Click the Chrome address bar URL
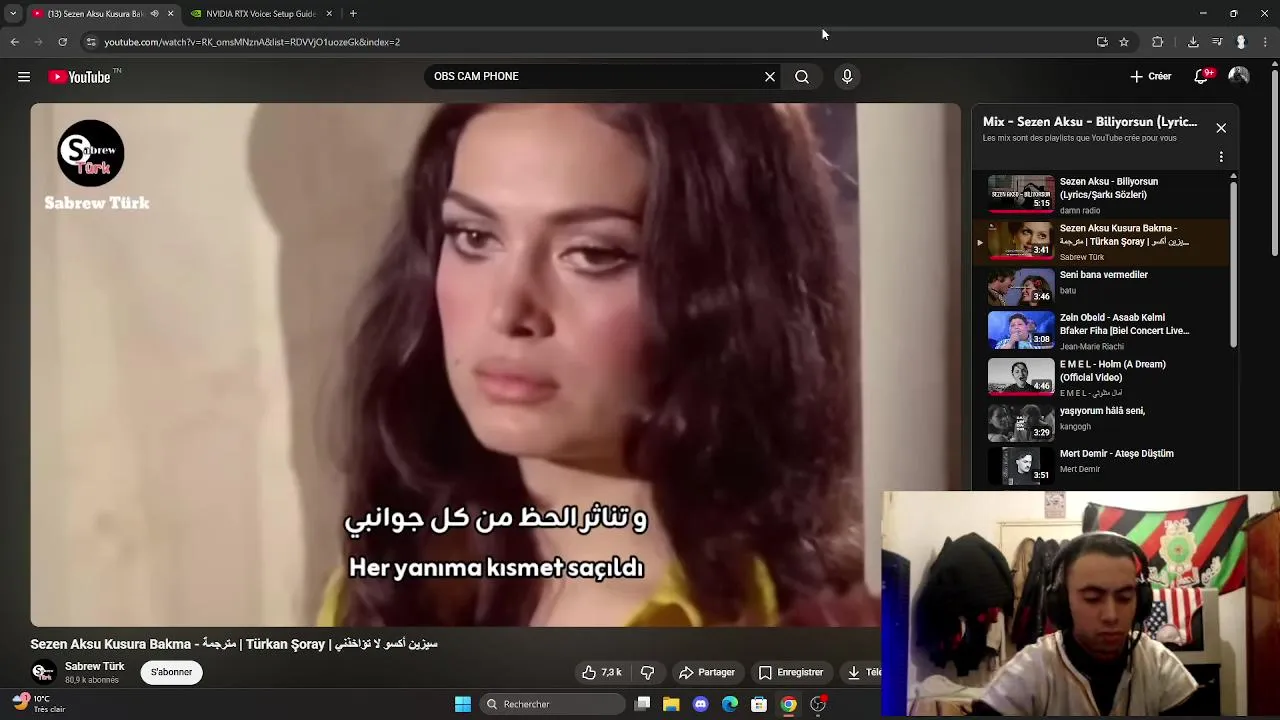The height and width of the screenshot is (720, 1280). pyautogui.click(x=252, y=42)
